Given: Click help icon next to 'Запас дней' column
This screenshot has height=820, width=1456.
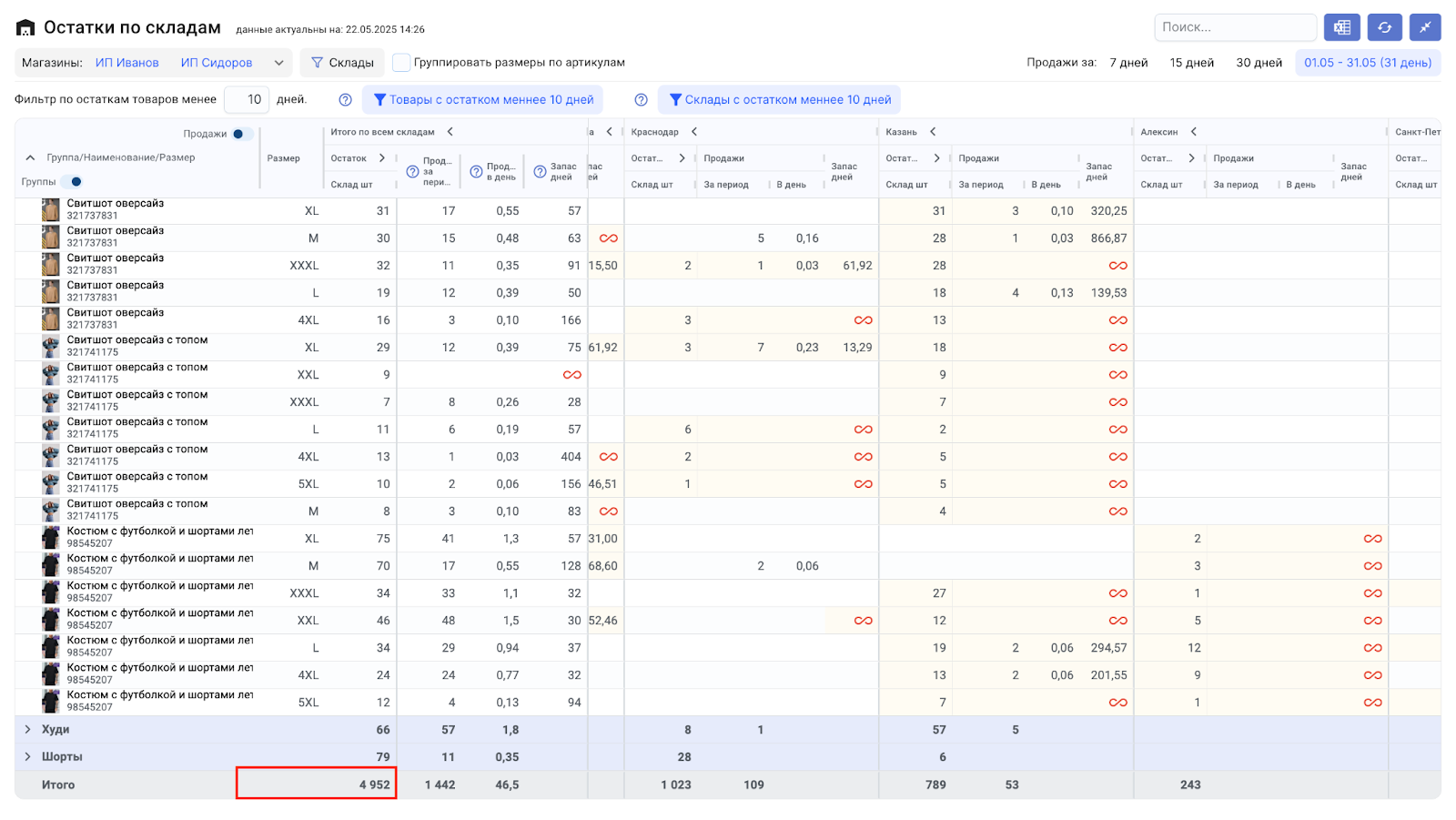Looking at the screenshot, I should pyautogui.click(x=540, y=171).
